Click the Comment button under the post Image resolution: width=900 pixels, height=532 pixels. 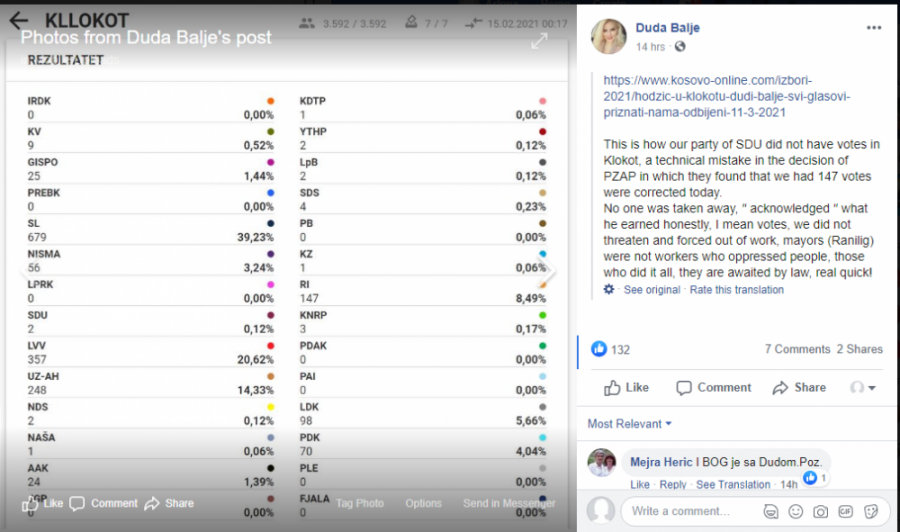(x=713, y=388)
